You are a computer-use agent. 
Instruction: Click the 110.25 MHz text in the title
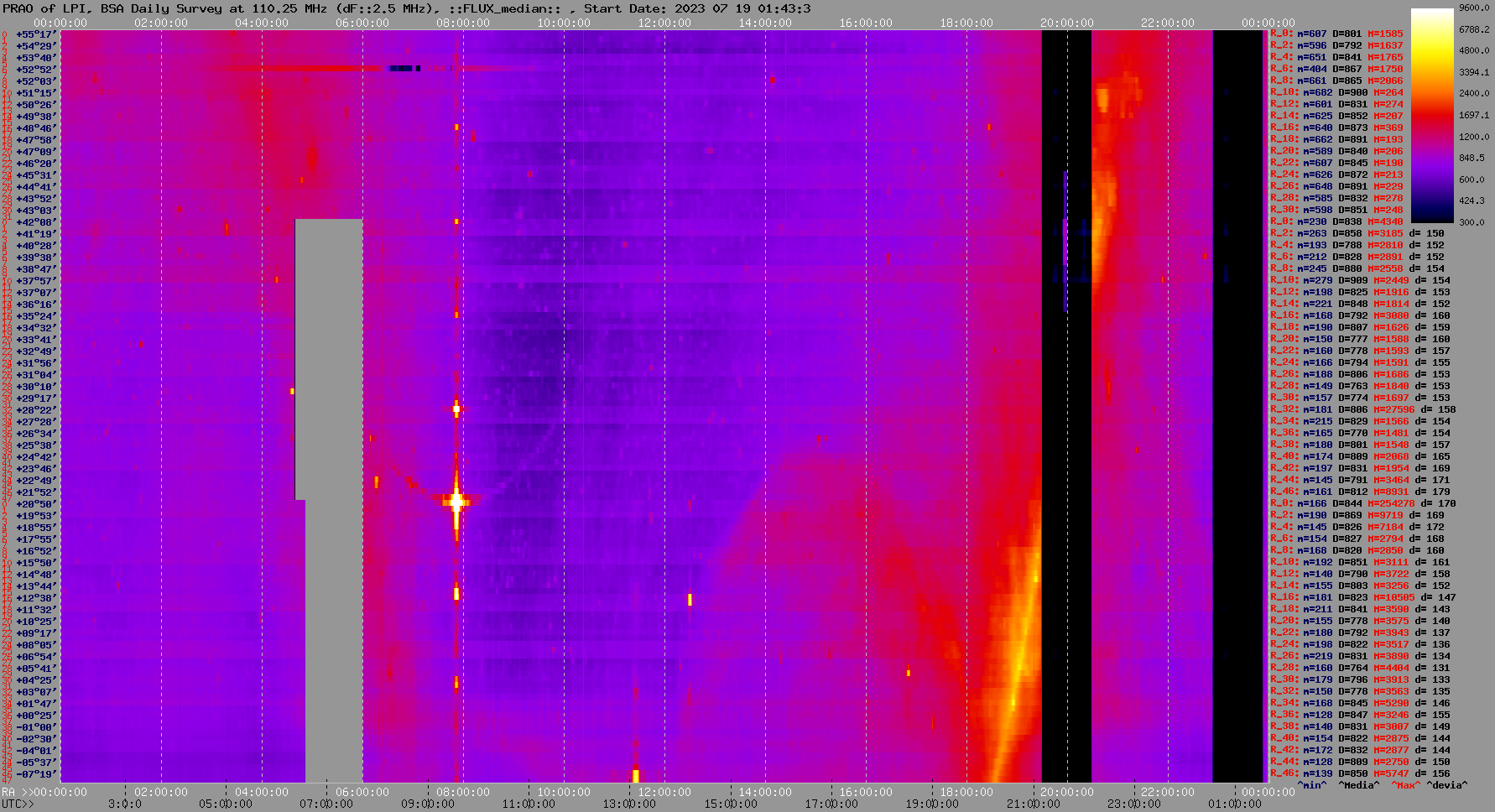289,8
